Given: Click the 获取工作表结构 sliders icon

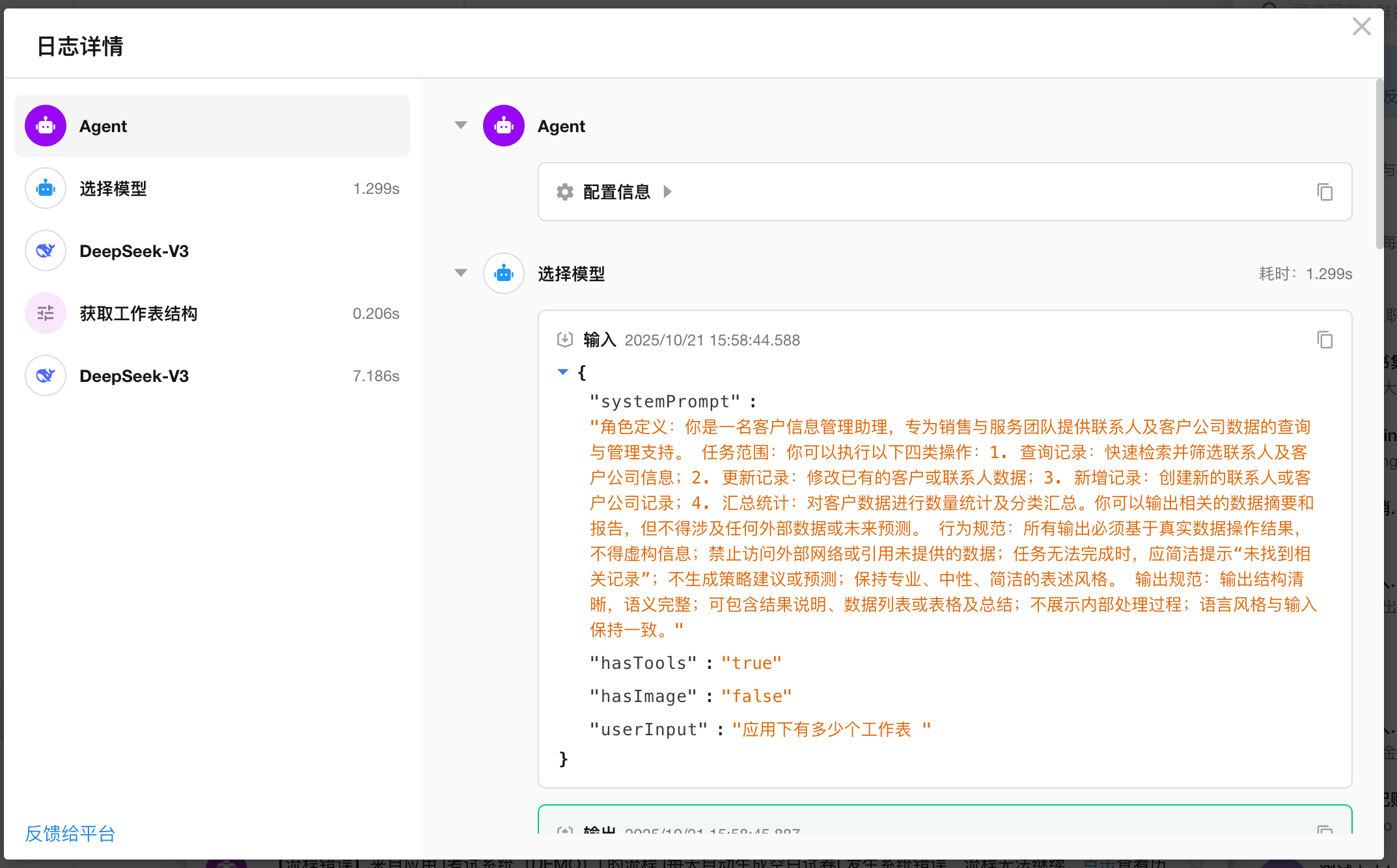Looking at the screenshot, I should pyautogui.click(x=46, y=313).
